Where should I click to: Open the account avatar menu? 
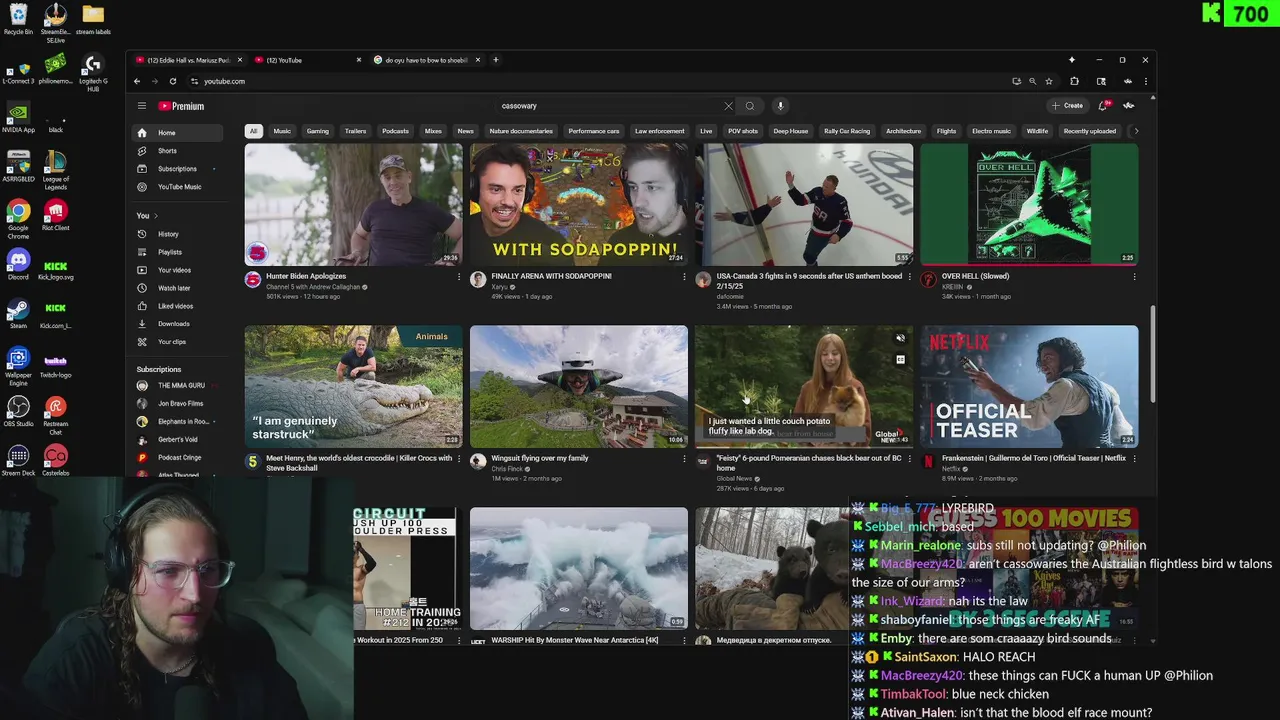1129,105
